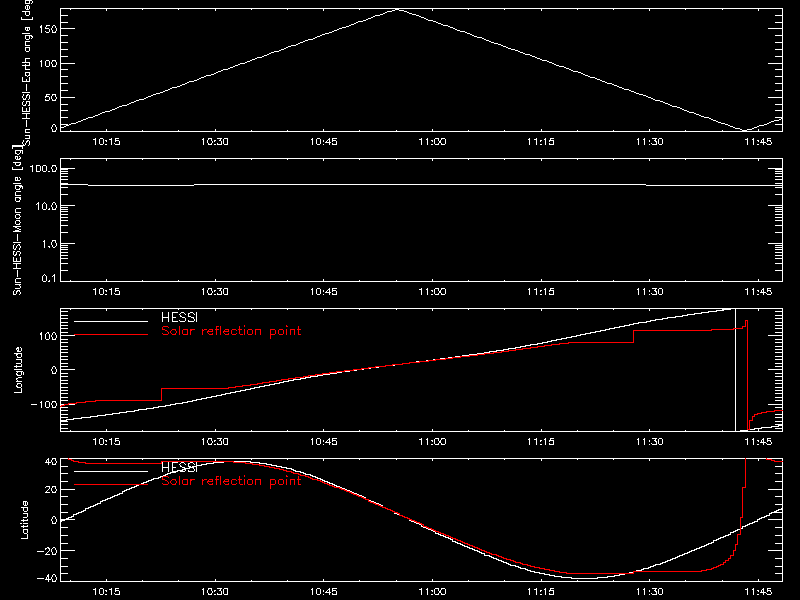Click the 100 tick on Longitude plot

pyautogui.click(x=47, y=336)
